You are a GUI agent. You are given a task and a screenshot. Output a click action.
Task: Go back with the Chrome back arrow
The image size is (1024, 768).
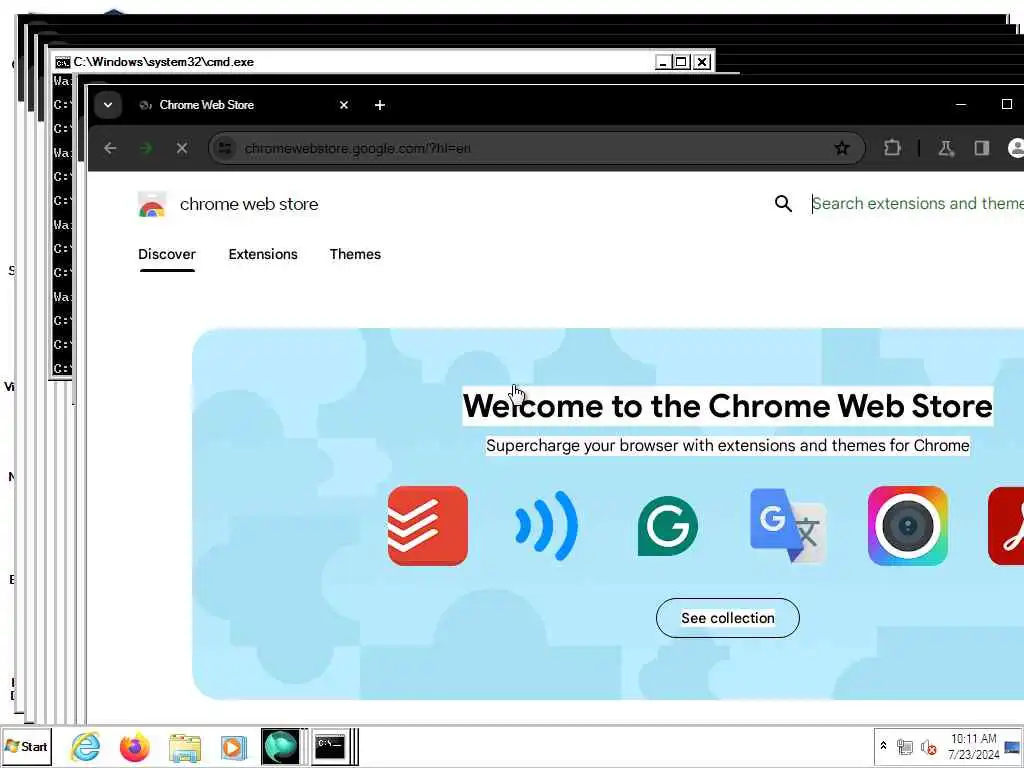[x=110, y=148]
